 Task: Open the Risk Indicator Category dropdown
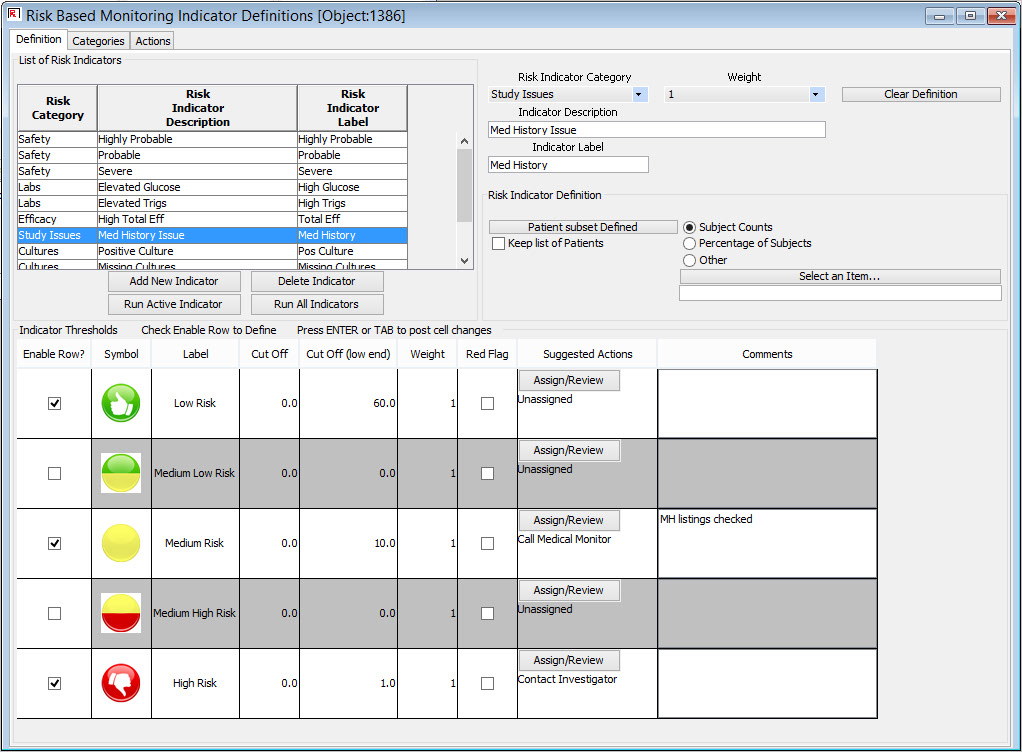[639, 94]
